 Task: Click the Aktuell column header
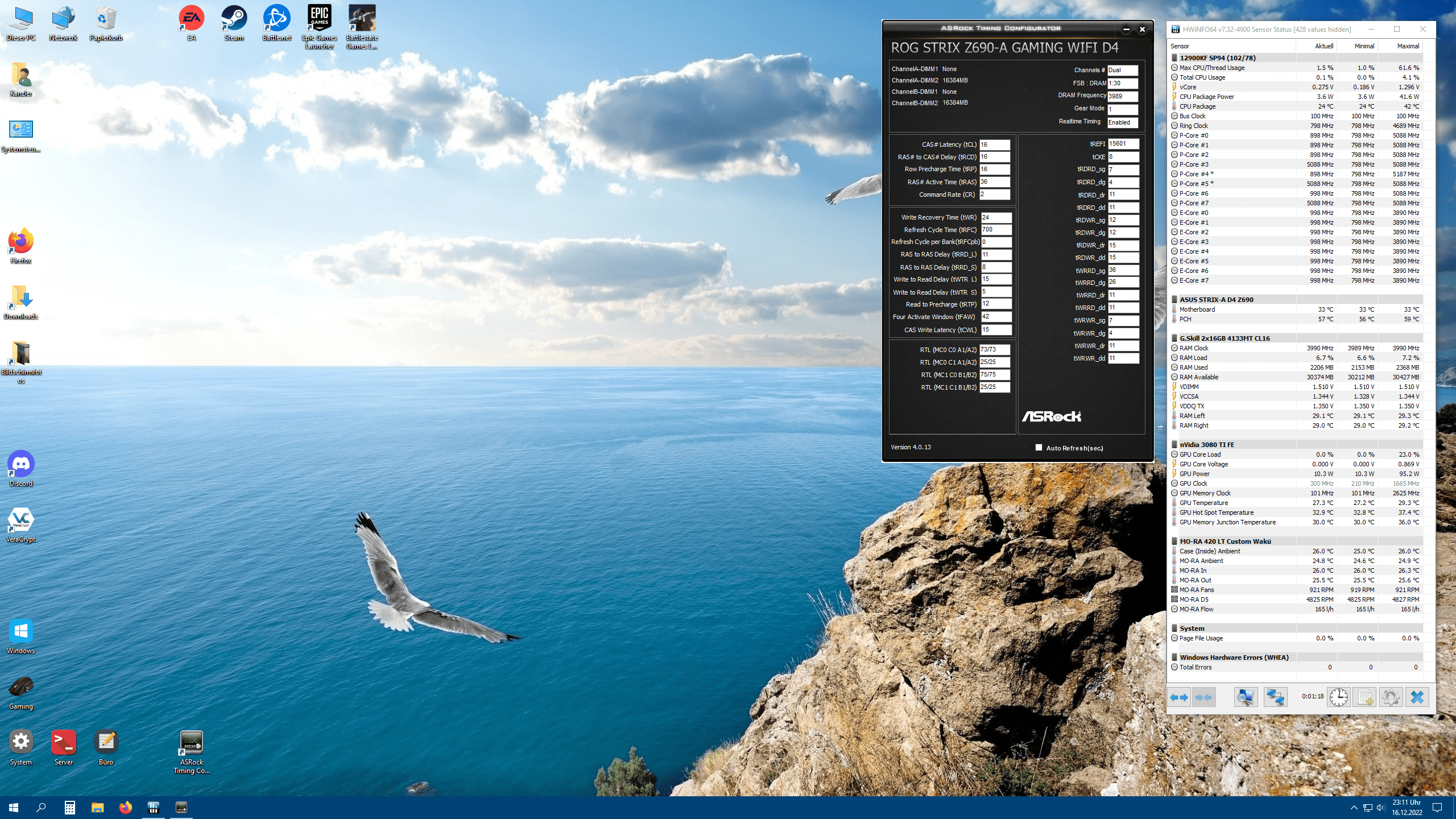pyautogui.click(x=1317, y=46)
